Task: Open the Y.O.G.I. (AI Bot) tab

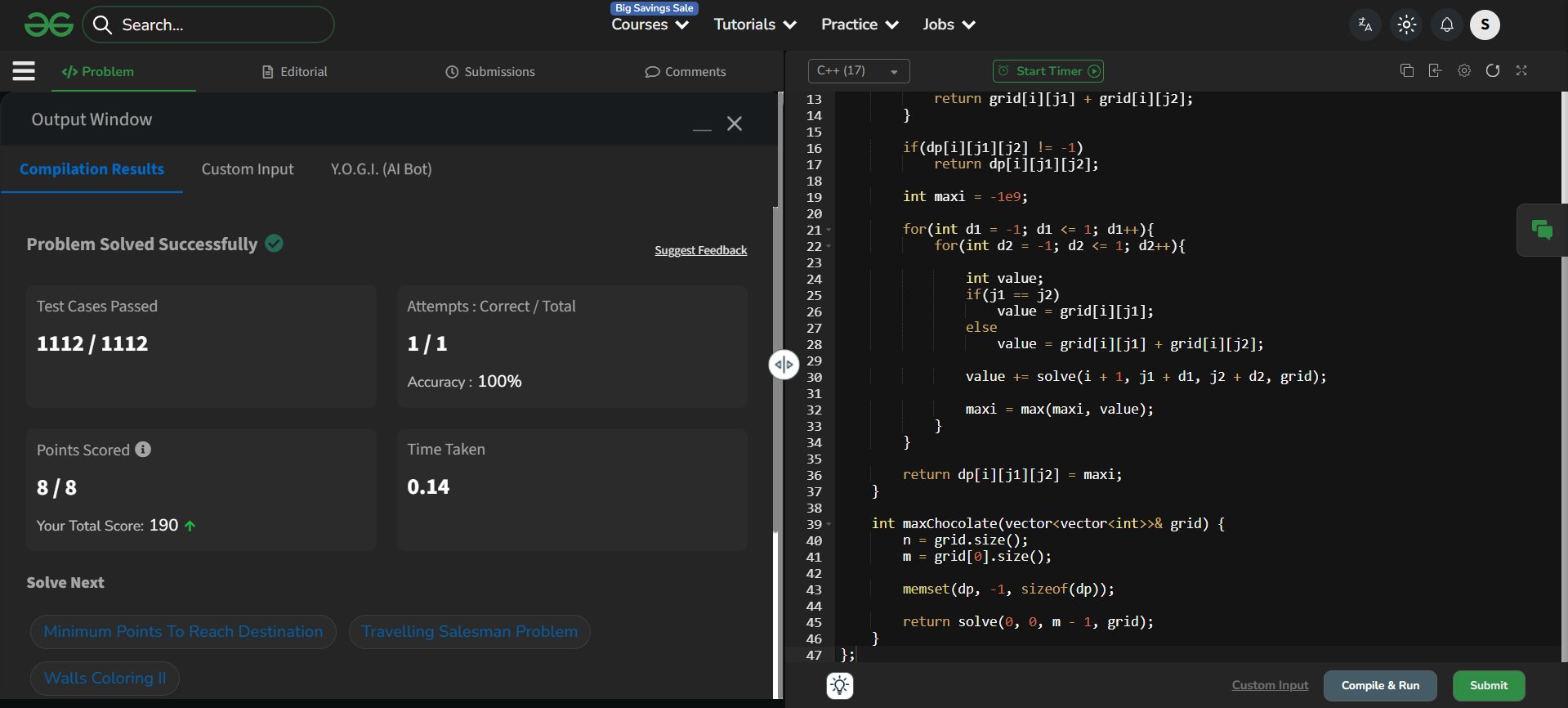Action: click(381, 169)
